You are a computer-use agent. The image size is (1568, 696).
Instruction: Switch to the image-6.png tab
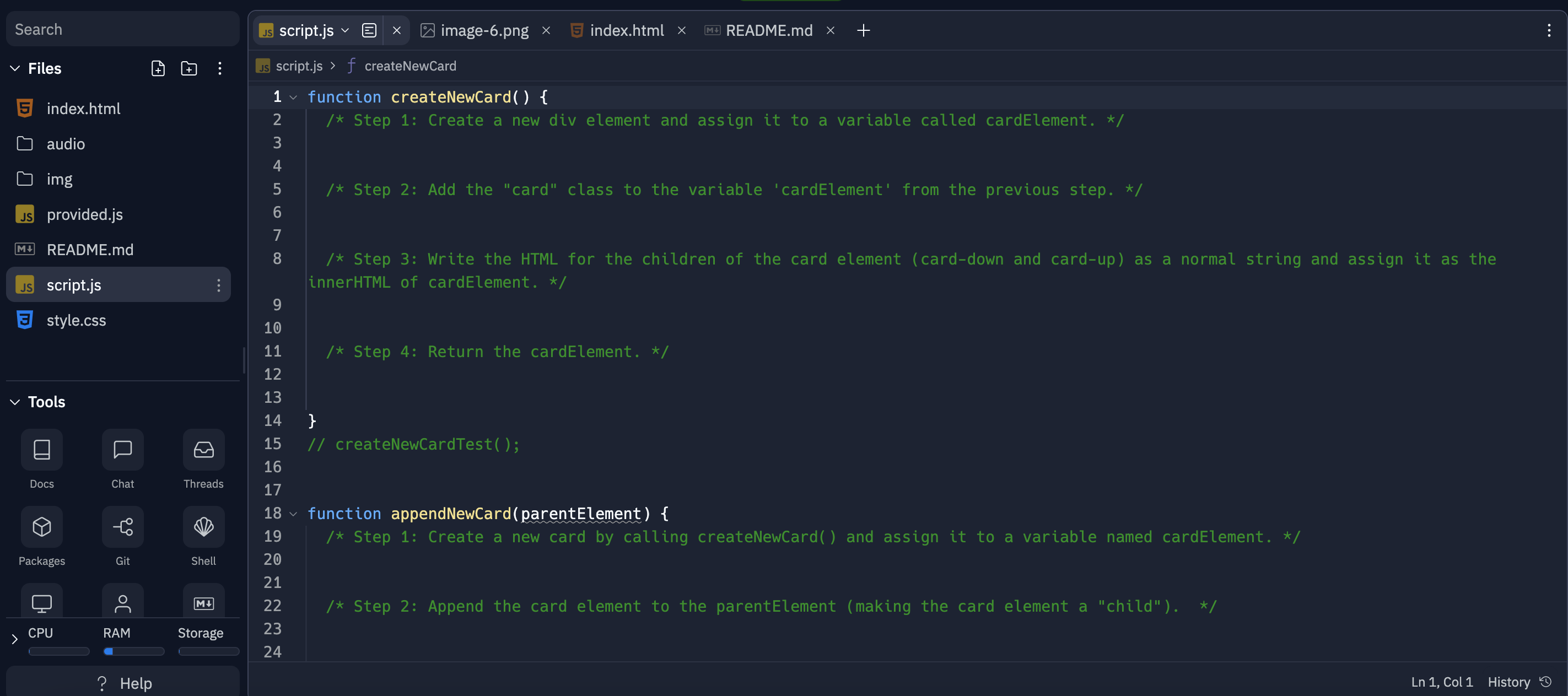(x=484, y=30)
